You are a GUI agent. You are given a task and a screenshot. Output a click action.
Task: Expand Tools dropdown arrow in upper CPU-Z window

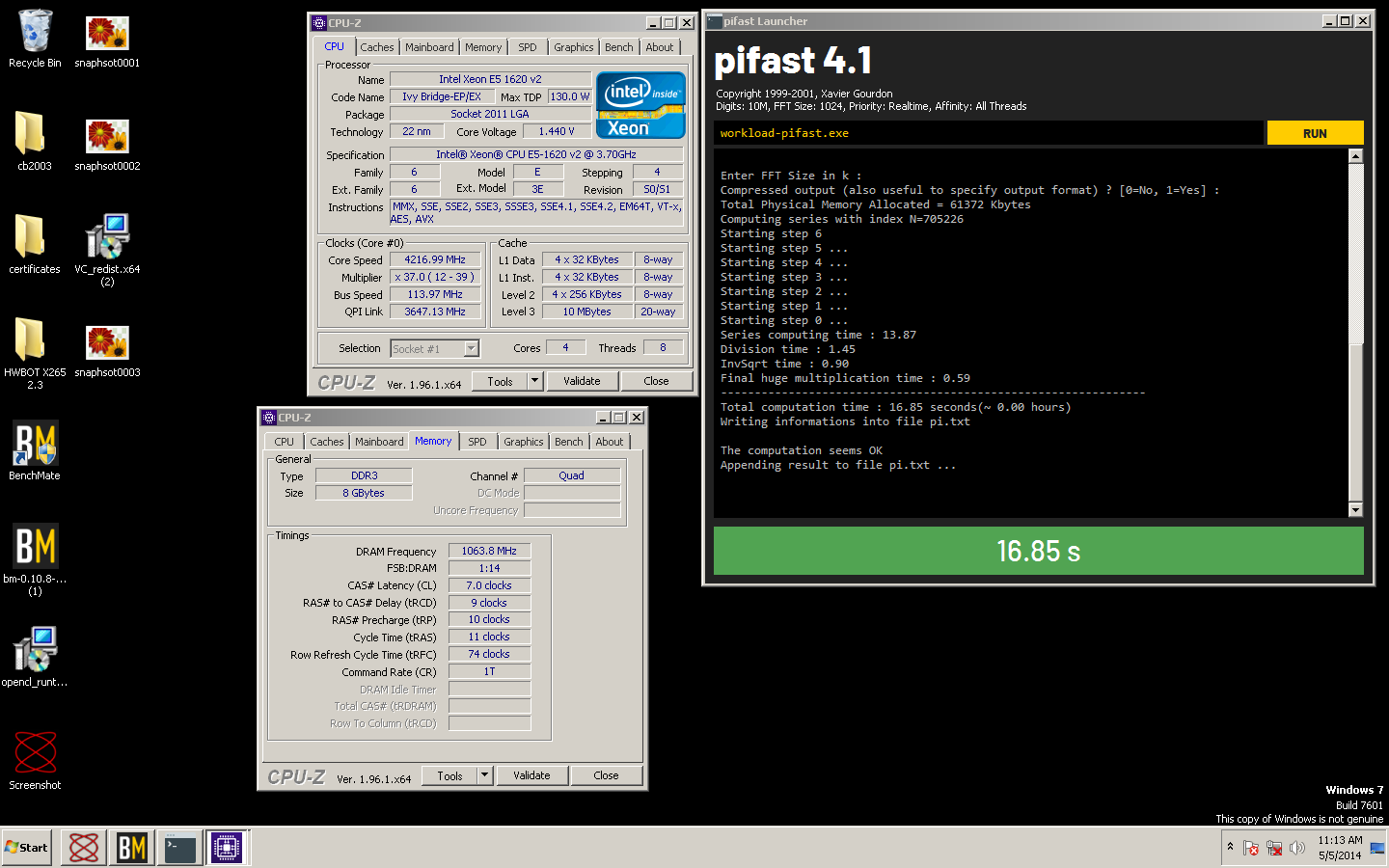click(x=535, y=381)
